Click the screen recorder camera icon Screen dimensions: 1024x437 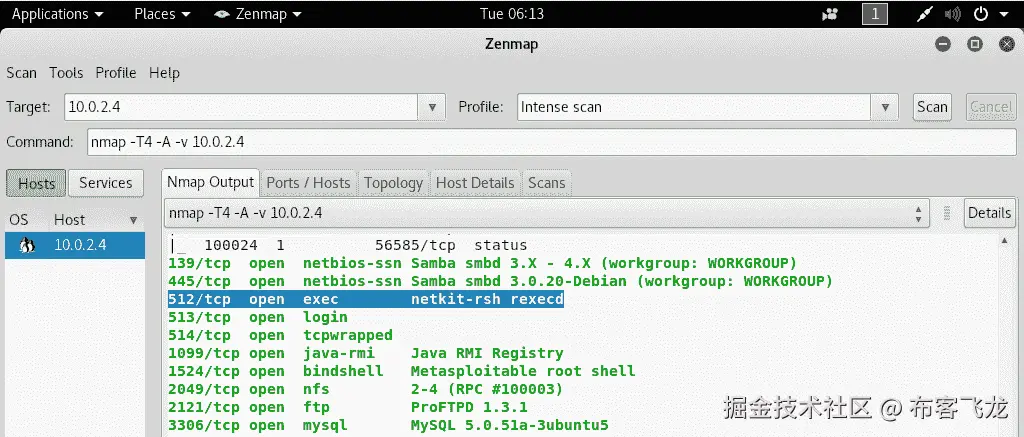(x=830, y=14)
